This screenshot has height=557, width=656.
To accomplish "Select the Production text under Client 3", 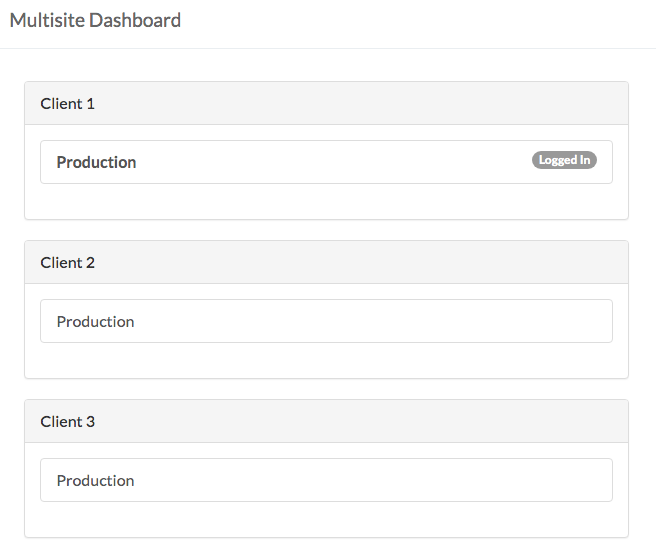I will click(95, 480).
